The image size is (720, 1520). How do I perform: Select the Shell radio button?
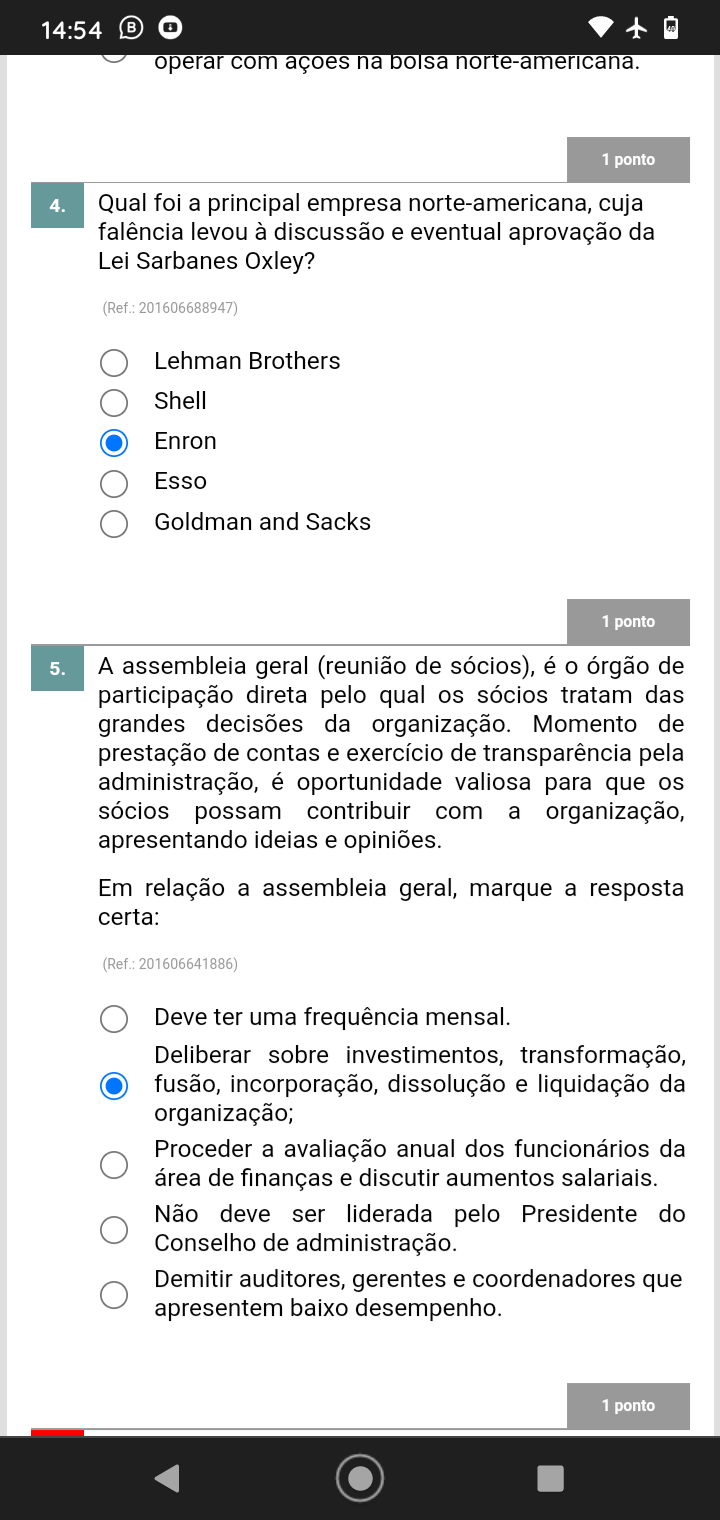click(114, 402)
